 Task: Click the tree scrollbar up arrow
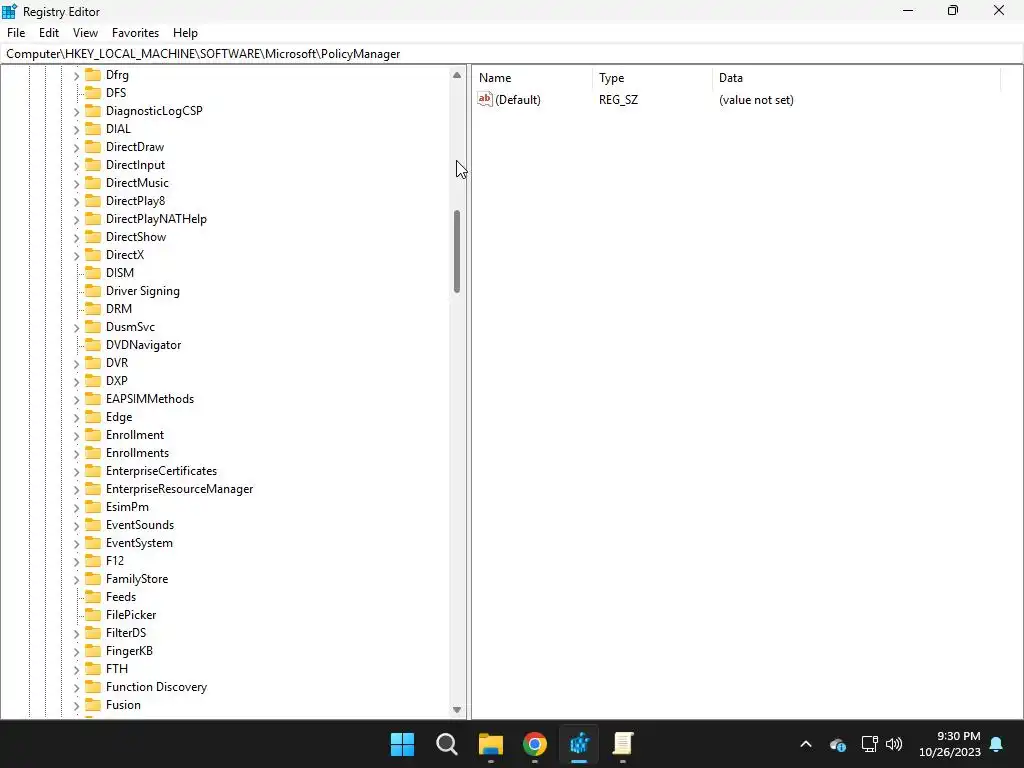coord(456,75)
